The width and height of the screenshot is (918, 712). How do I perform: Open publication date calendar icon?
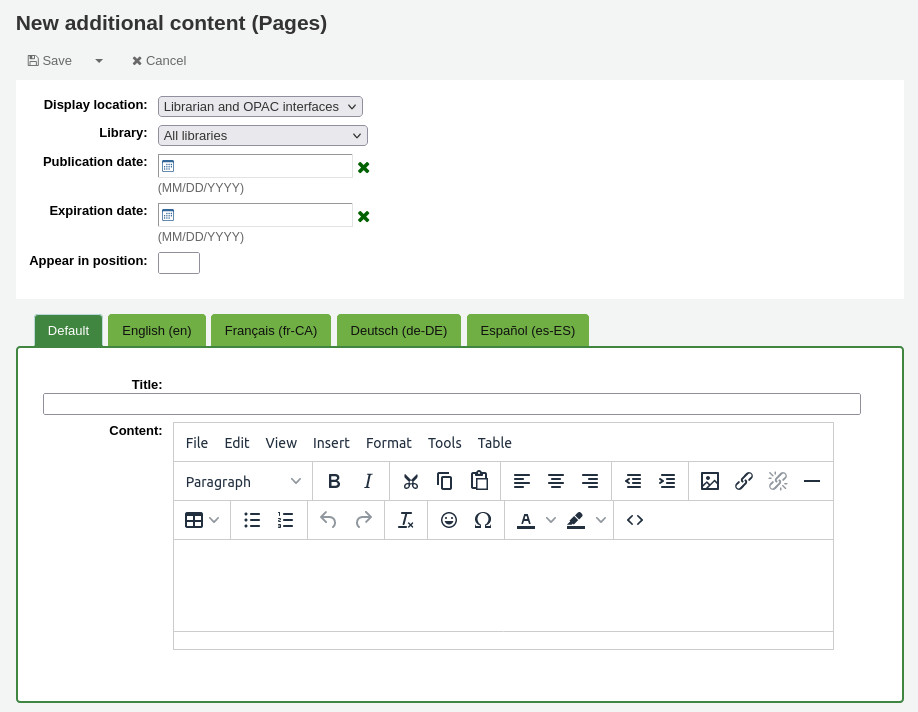coord(168,166)
